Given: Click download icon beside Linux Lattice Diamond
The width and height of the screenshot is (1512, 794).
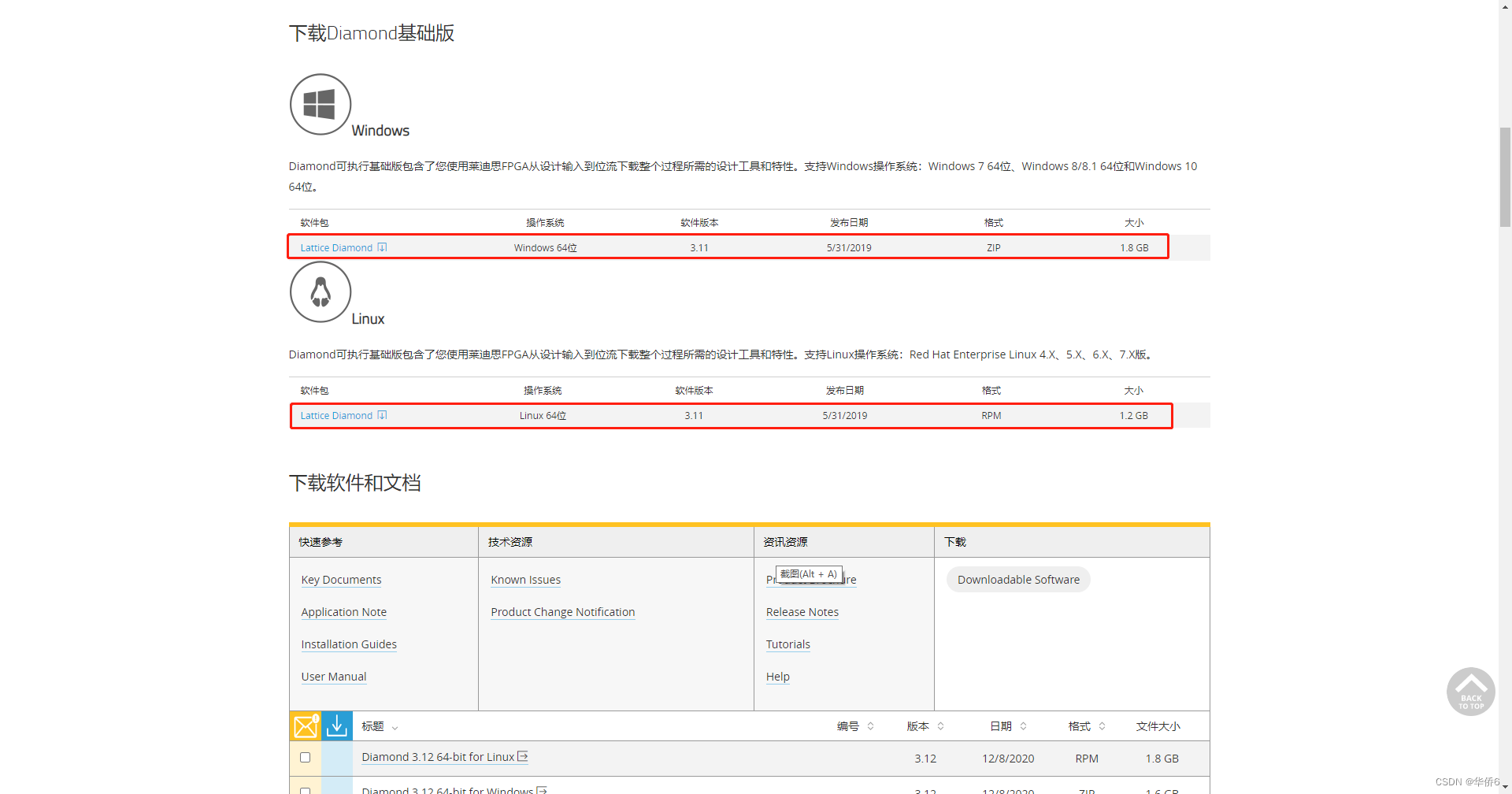Looking at the screenshot, I should coord(382,415).
